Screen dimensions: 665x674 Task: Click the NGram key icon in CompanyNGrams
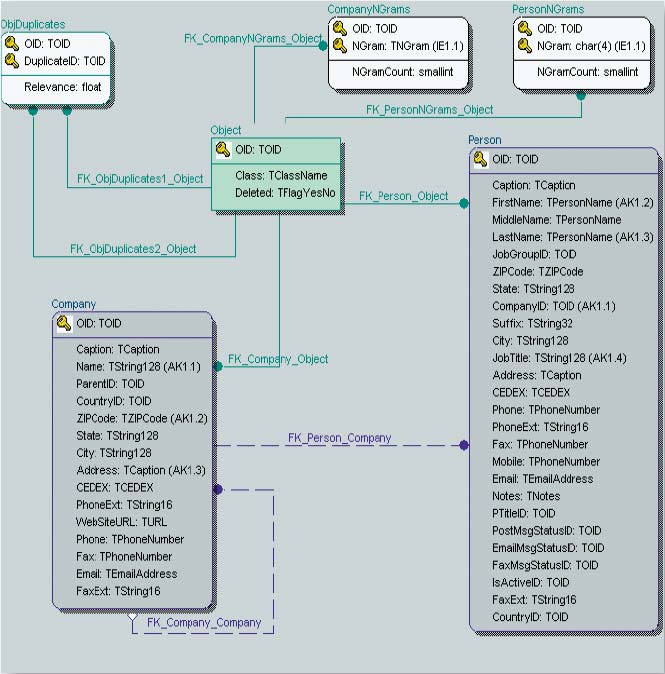coord(340,46)
